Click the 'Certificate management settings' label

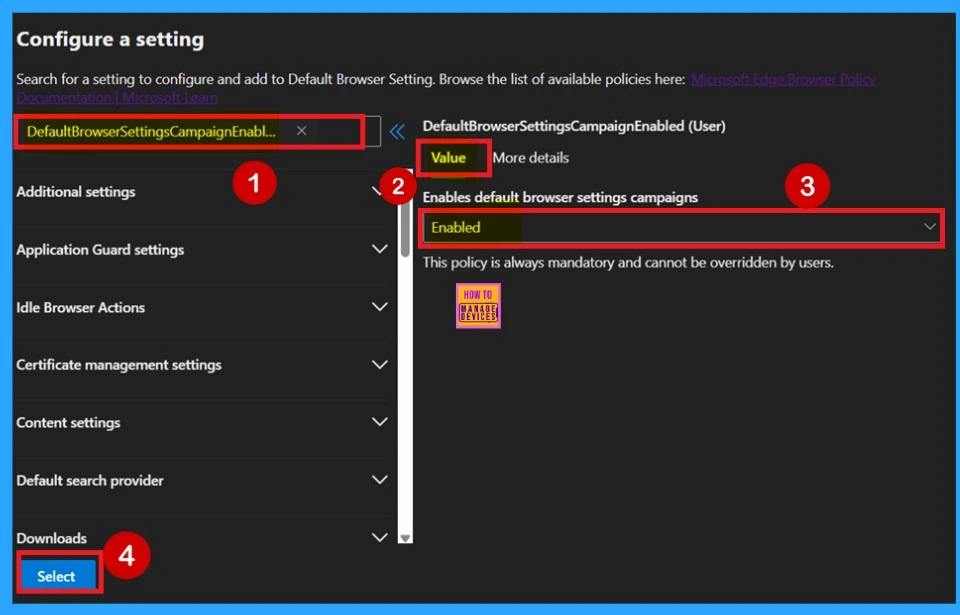click(119, 364)
